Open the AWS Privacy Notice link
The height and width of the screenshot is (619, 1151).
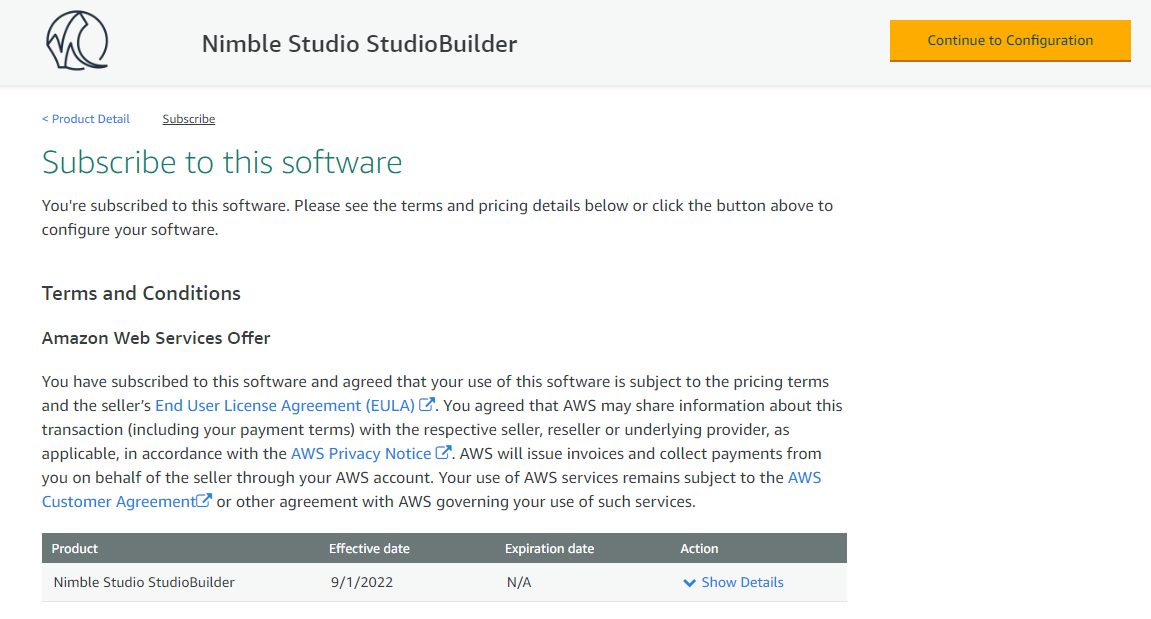click(361, 454)
